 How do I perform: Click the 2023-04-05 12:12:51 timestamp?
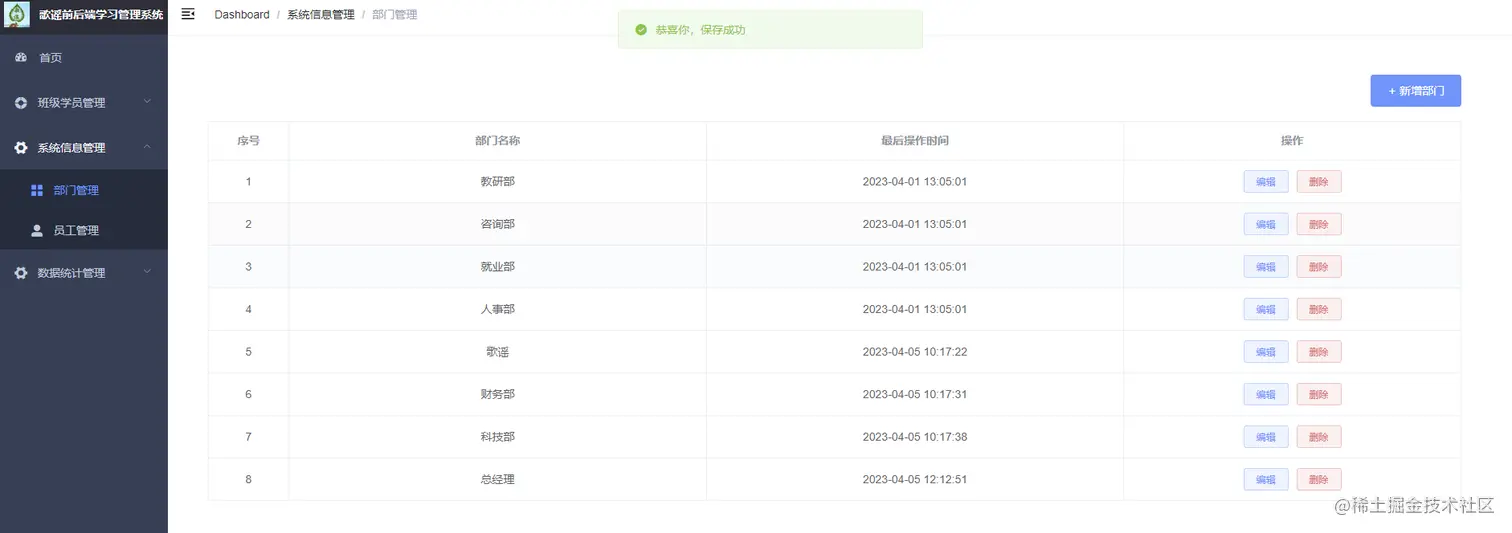click(x=915, y=479)
